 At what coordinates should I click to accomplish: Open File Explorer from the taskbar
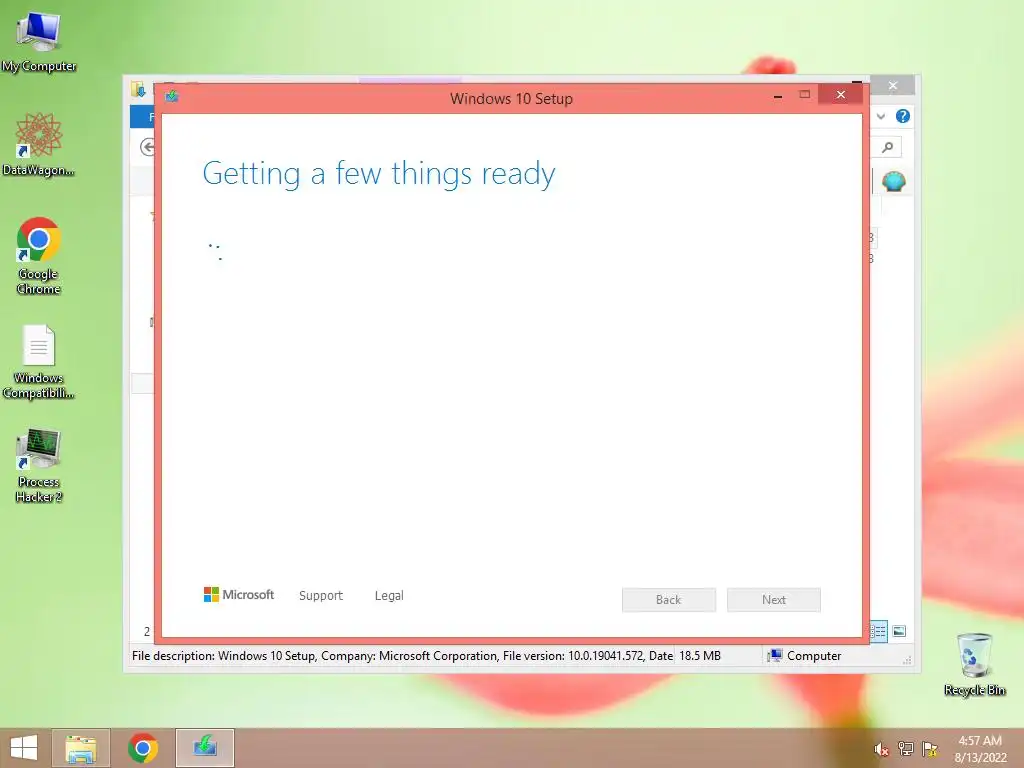[81, 748]
